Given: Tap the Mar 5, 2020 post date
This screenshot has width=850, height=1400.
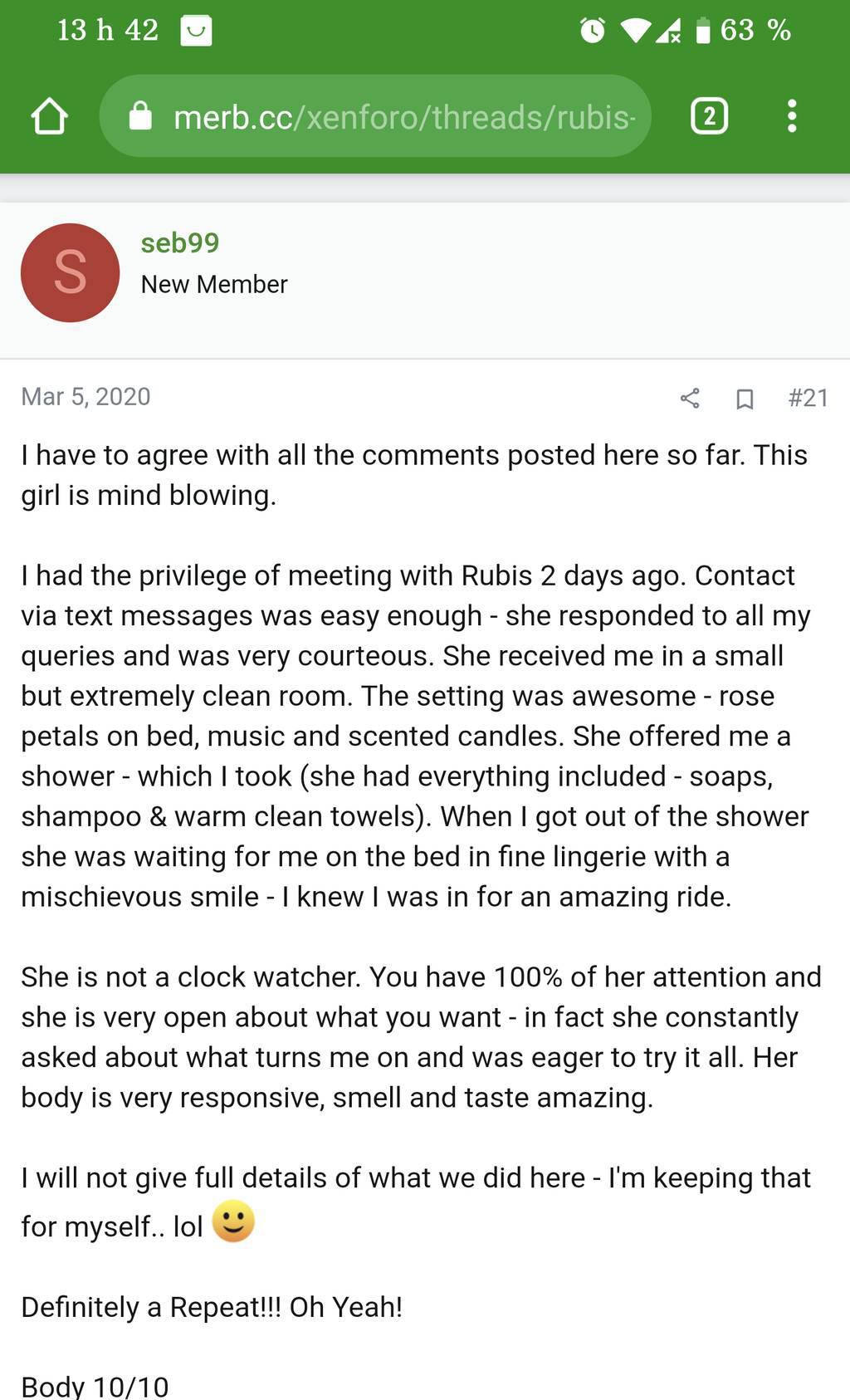Looking at the screenshot, I should (85, 397).
